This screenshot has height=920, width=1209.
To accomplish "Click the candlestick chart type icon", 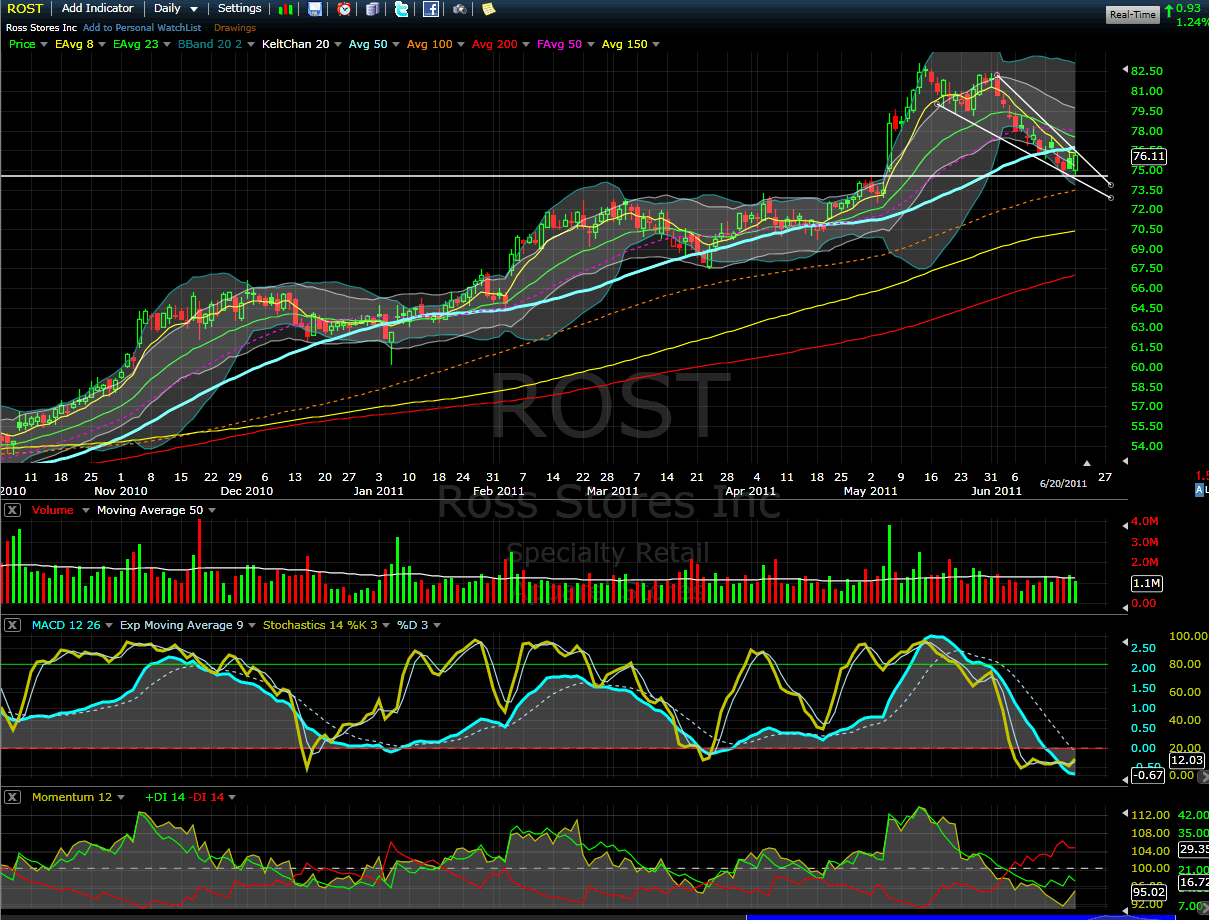I will click(286, 9).
